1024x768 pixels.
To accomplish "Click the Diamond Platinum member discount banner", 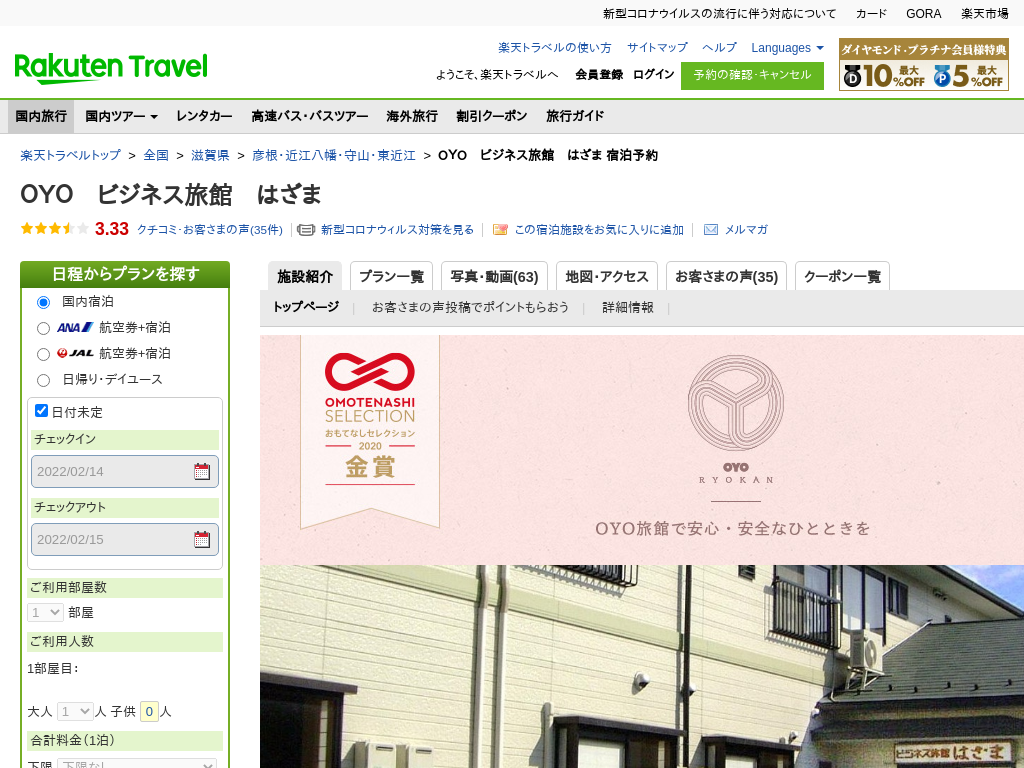I will pos(923,64).
